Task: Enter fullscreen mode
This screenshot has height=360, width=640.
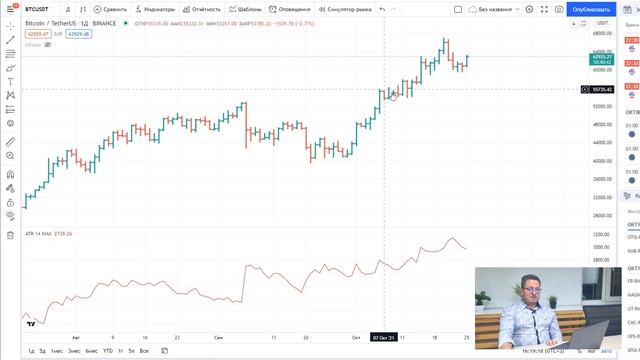Action: pyautogui.click(x=544, y=9)
